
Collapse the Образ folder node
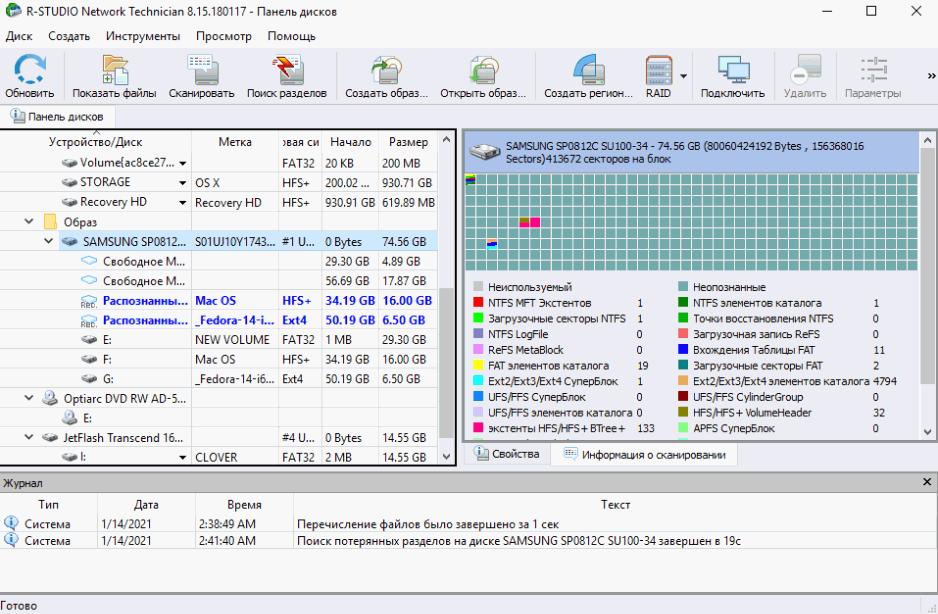click(x=30, y=221)
